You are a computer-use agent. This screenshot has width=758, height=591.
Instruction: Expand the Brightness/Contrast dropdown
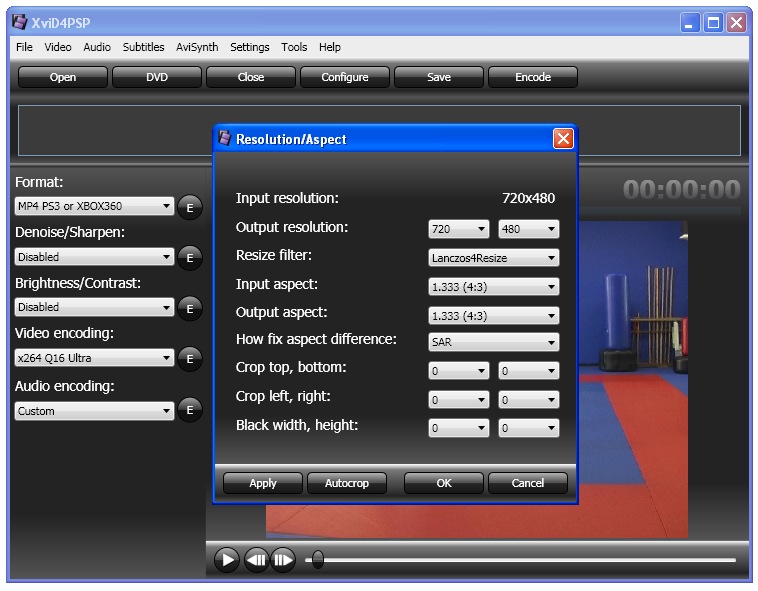click(x=94, y=307)
